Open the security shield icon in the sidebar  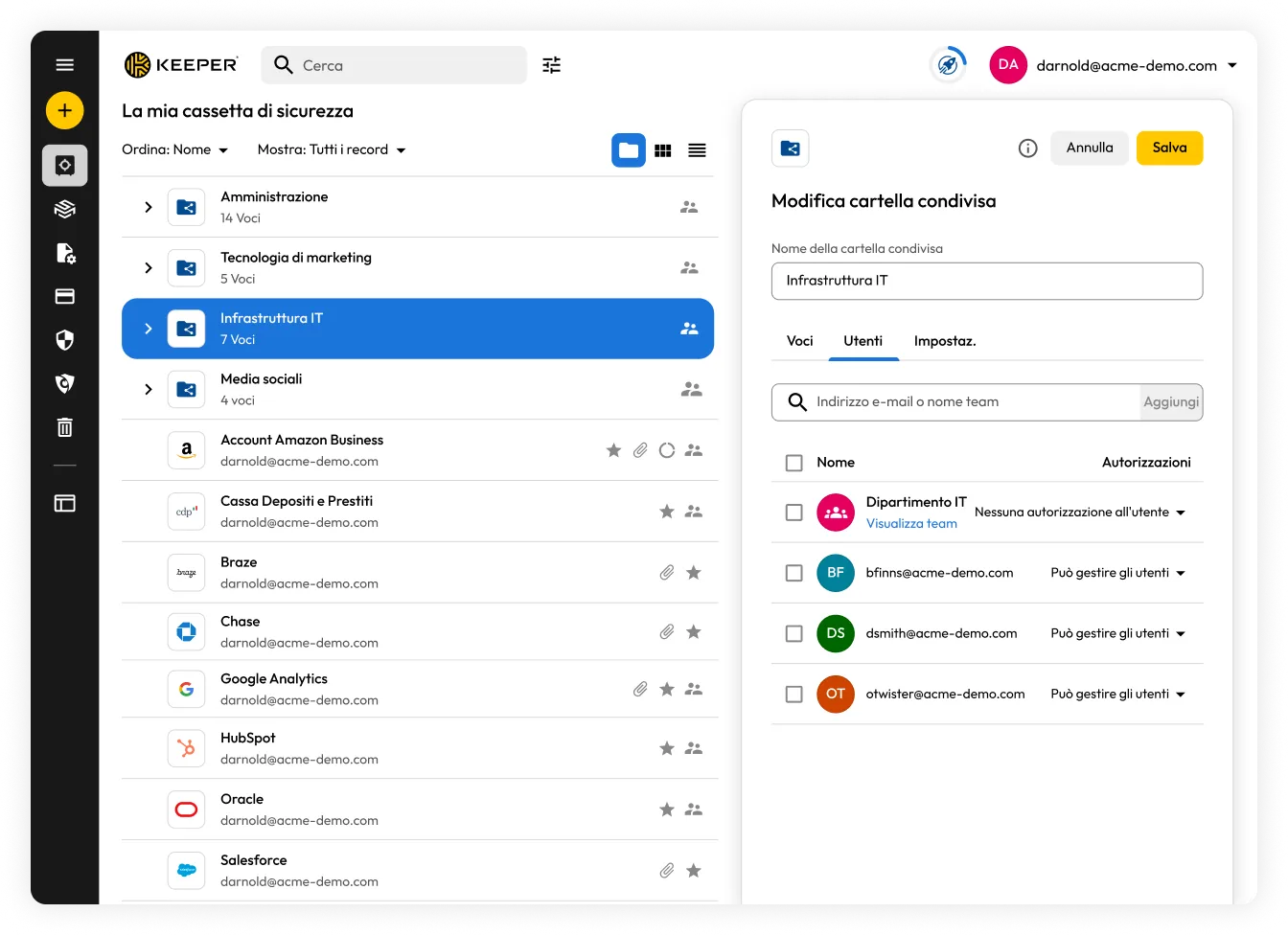[64, 340]
